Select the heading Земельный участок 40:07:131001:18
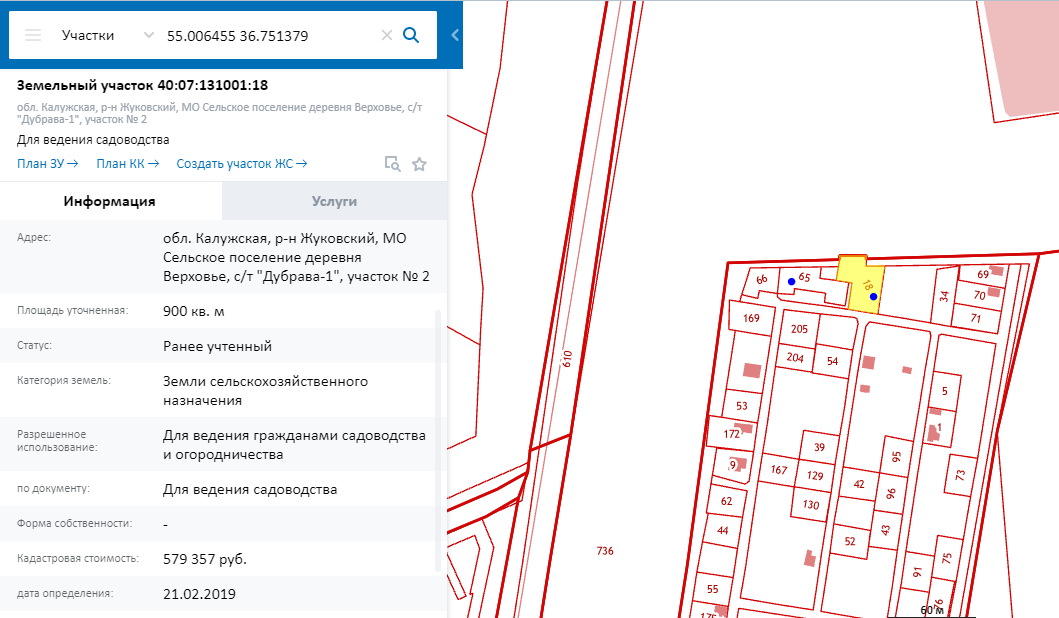Screen dimensions: 1059x618 143,86
